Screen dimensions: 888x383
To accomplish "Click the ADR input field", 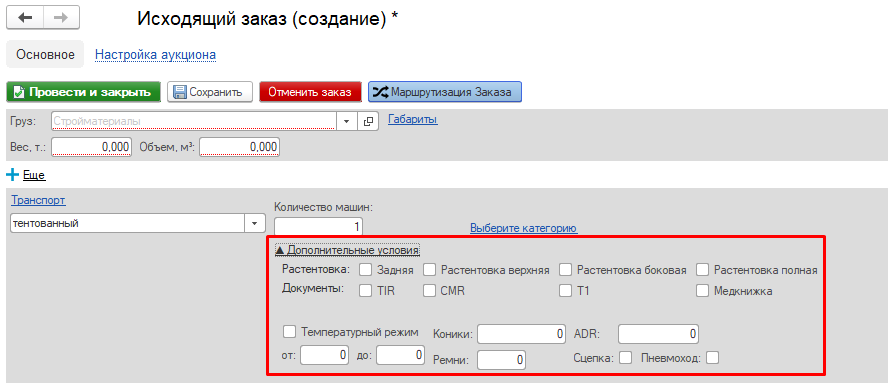I will tap(658, 334).
